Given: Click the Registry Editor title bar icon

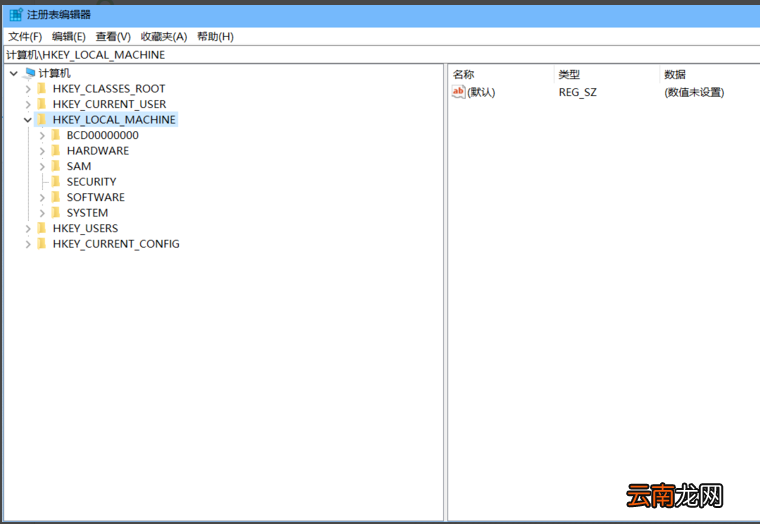Looking at the screenshot, I should tap(16, 15).
